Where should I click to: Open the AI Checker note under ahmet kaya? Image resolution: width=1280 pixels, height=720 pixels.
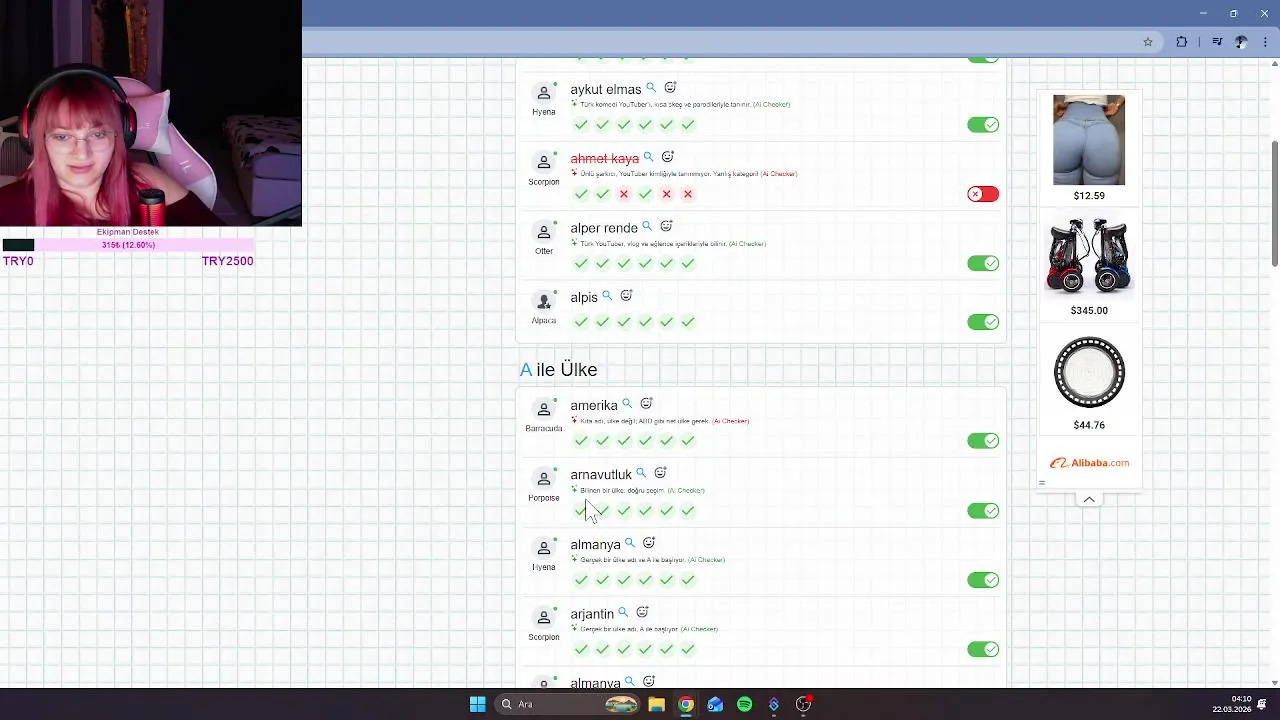tap(778, 174)
